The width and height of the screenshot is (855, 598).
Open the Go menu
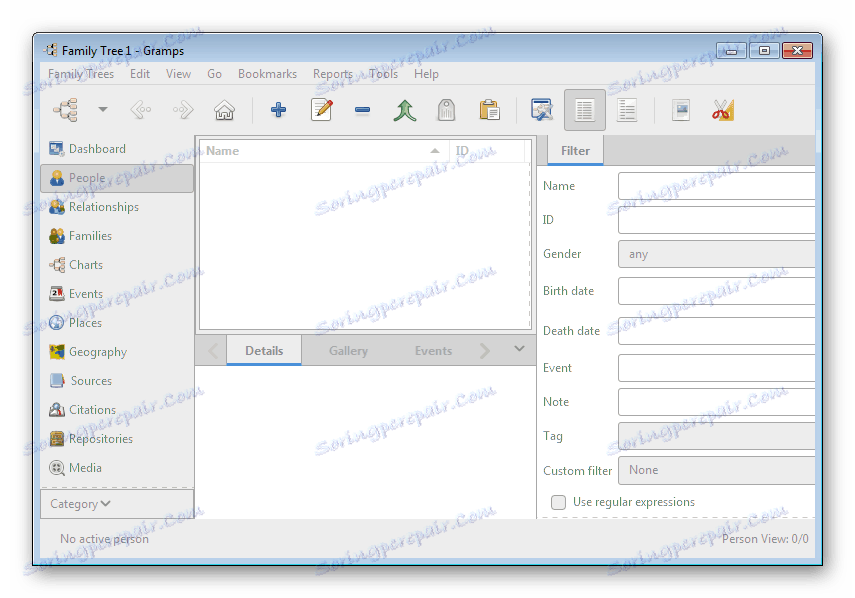214,74
